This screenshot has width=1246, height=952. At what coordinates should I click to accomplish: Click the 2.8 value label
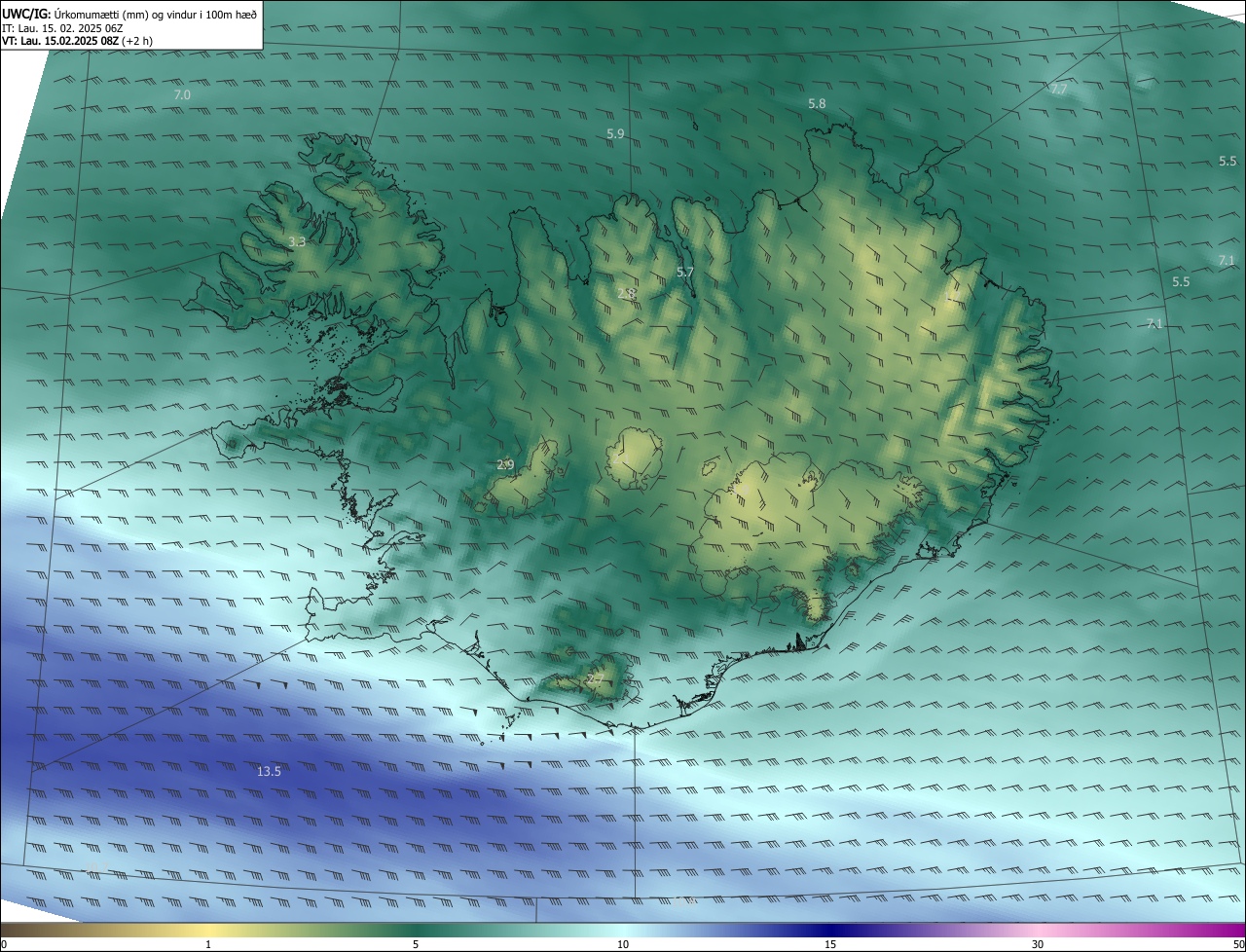(626, 293)
